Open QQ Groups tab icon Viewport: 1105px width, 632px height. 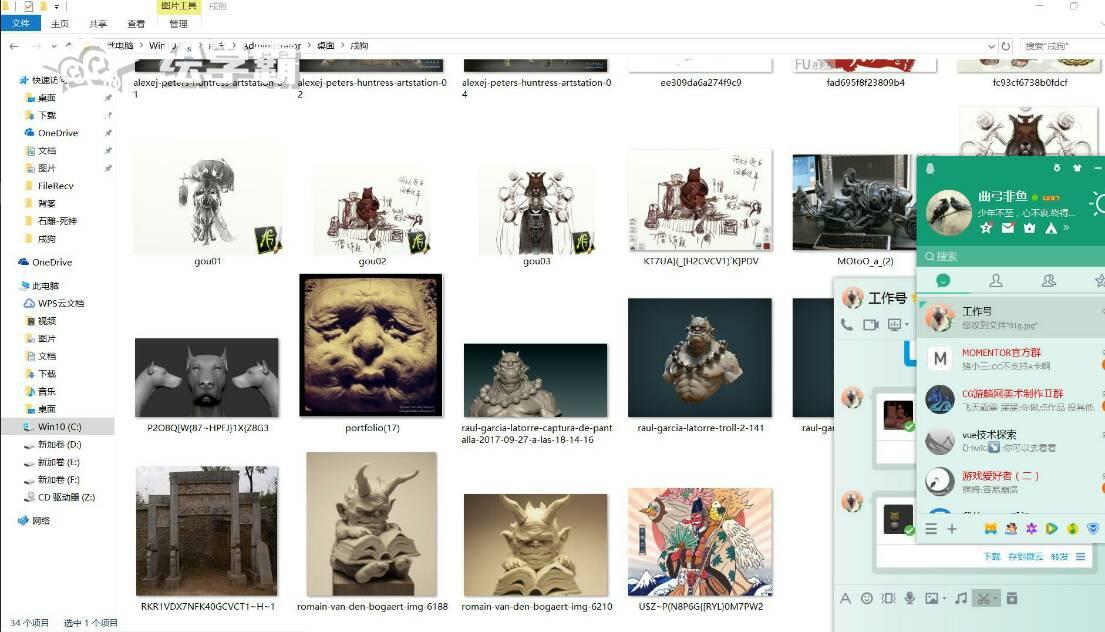(x=1049, y=280)
